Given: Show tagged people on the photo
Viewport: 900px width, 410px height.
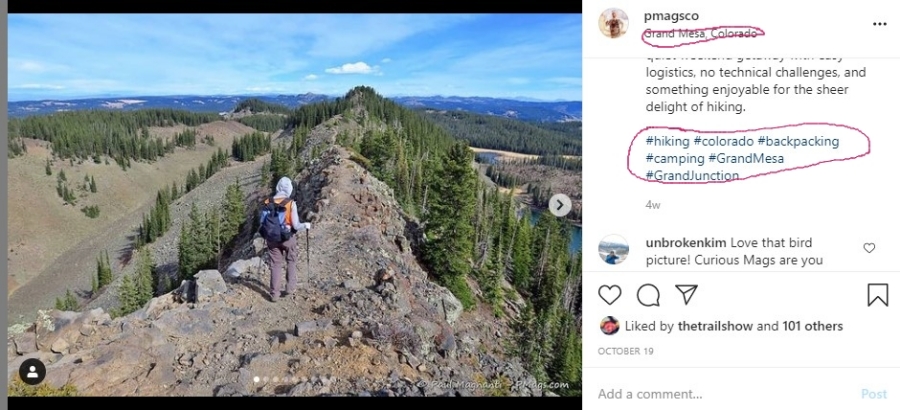Looking at the screenshot, I should tap(32, 372).
